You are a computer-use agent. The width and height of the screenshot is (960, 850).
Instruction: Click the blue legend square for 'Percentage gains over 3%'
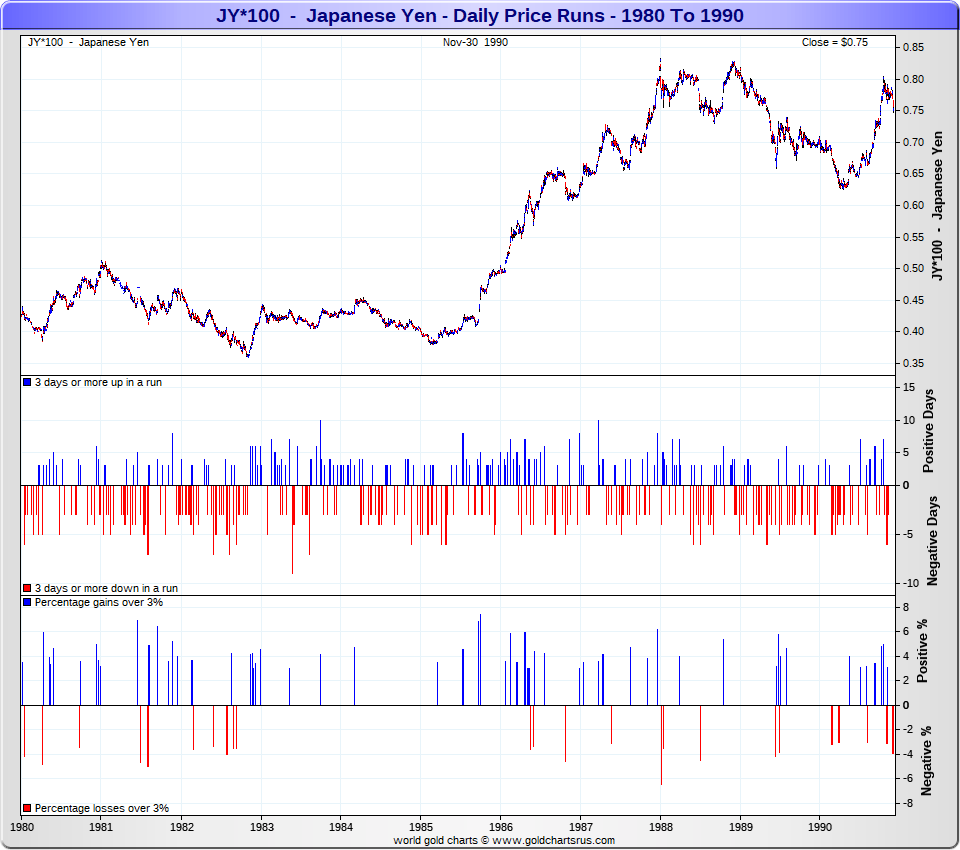tap(27, 602)
